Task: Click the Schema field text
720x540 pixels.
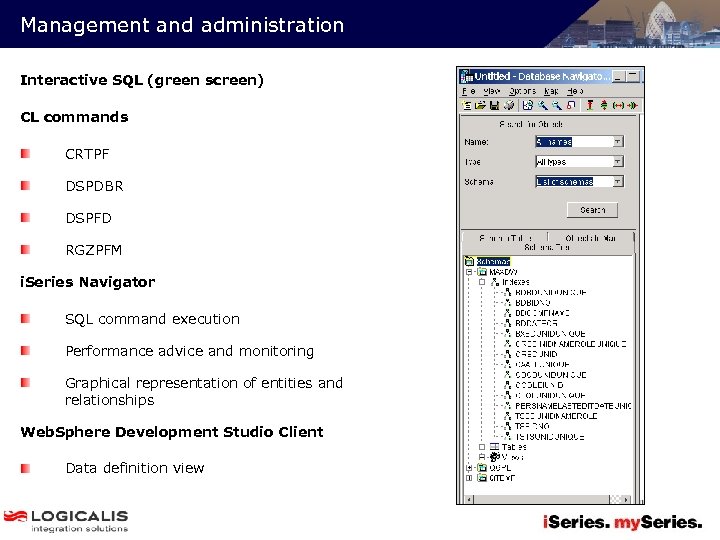Action: [x=564, y=182]
